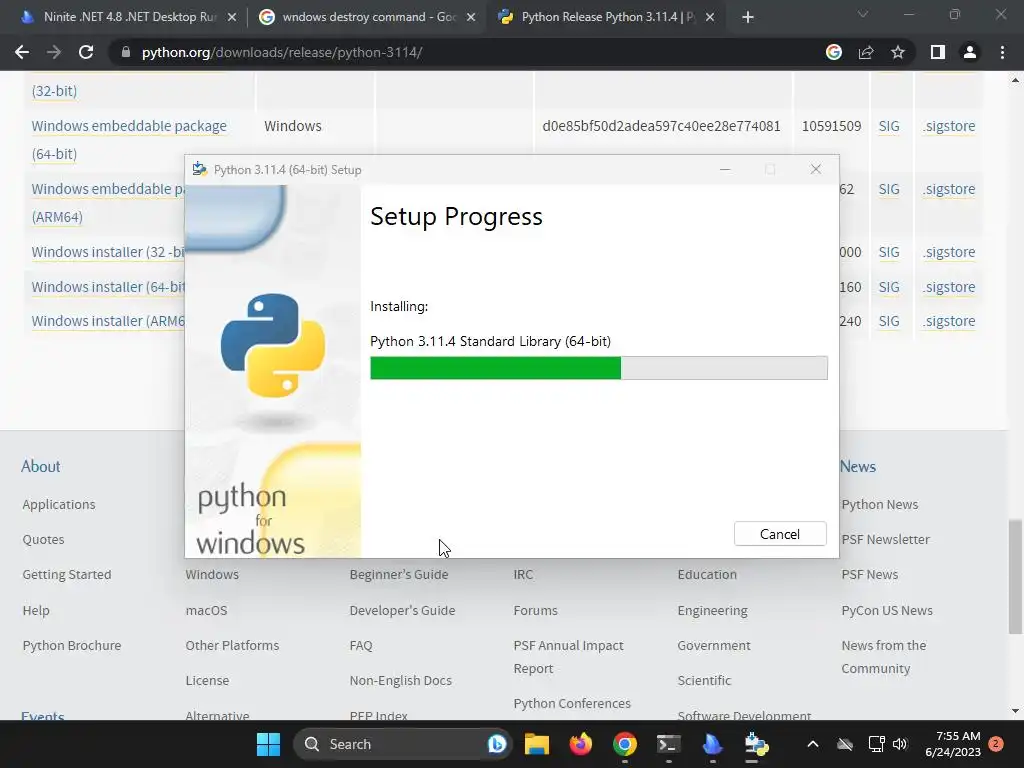Open the Government footer link
Image resolution: width=1024 pixels, height=768 pixels.
pos(714,645)
